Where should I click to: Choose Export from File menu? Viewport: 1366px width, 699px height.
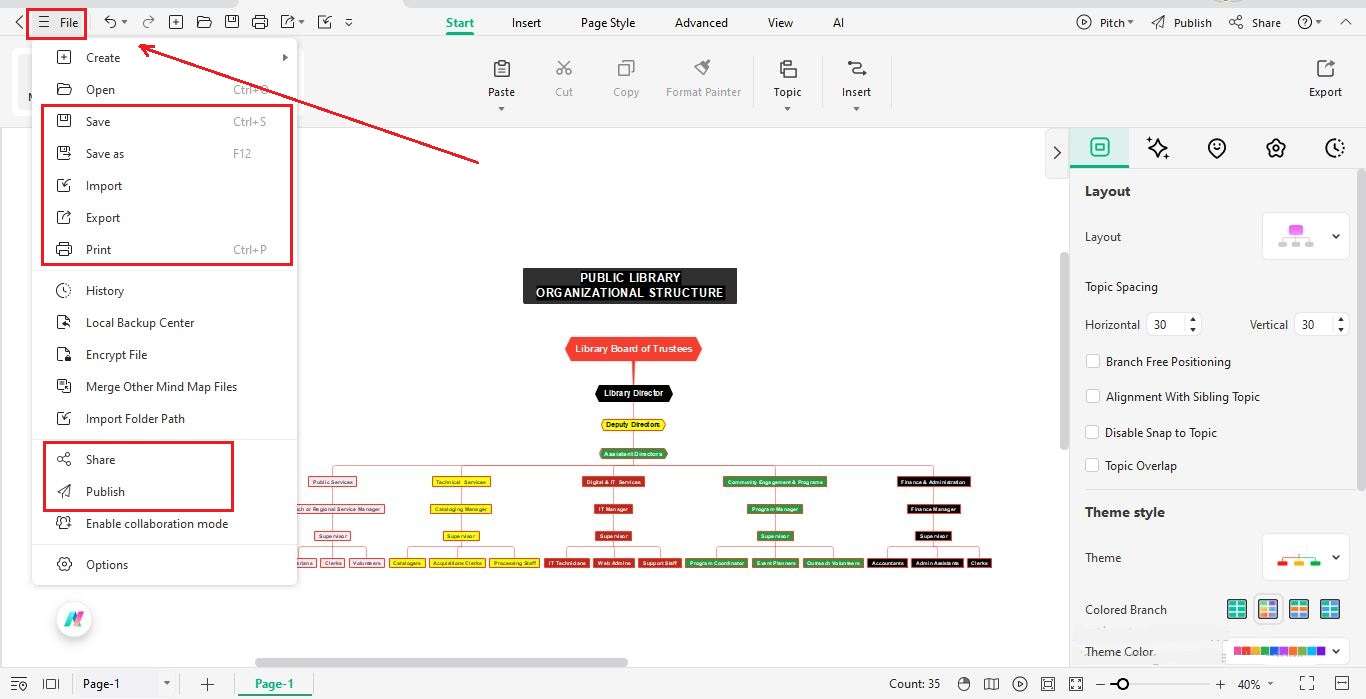(165, 217)
